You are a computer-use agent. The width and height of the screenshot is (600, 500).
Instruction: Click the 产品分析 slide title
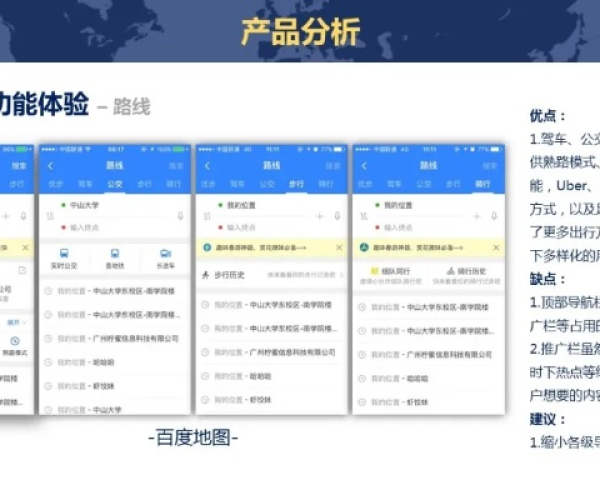(x=301, y=32)
